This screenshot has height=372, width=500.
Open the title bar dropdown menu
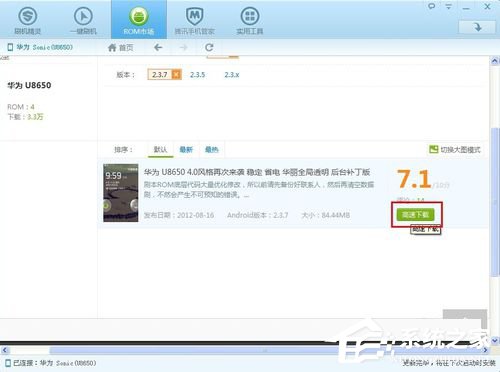point(449,6)
